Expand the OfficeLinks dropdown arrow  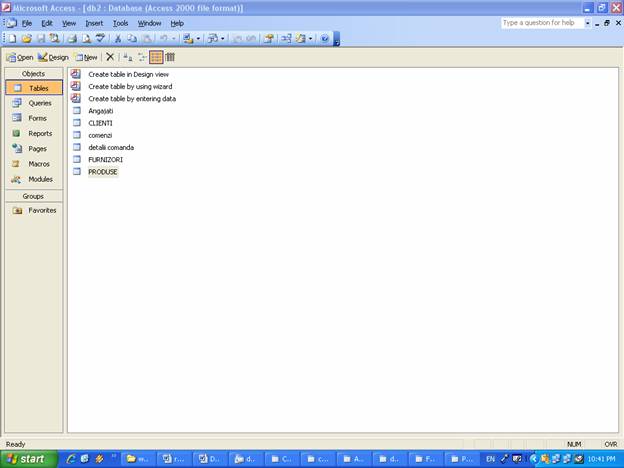pyautogui.click(x=198, y=39)
